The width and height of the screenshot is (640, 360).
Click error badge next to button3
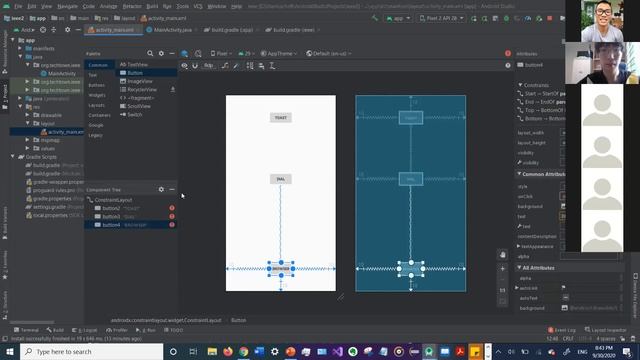tap(172, 216)
